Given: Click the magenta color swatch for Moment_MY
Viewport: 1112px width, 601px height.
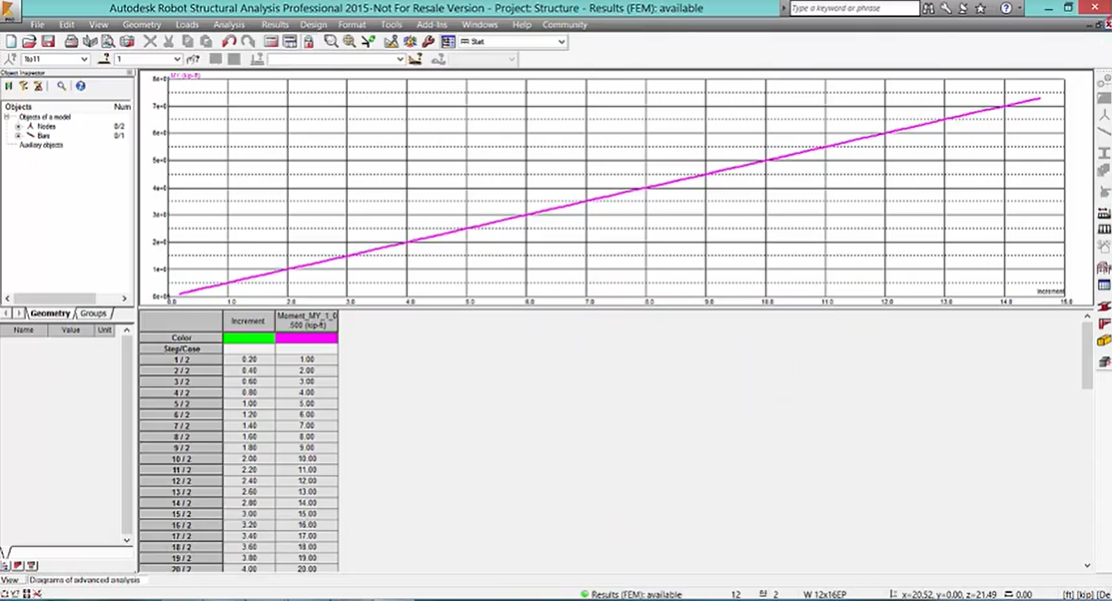Looking at the screenshot, I should (x=307, y=338).
